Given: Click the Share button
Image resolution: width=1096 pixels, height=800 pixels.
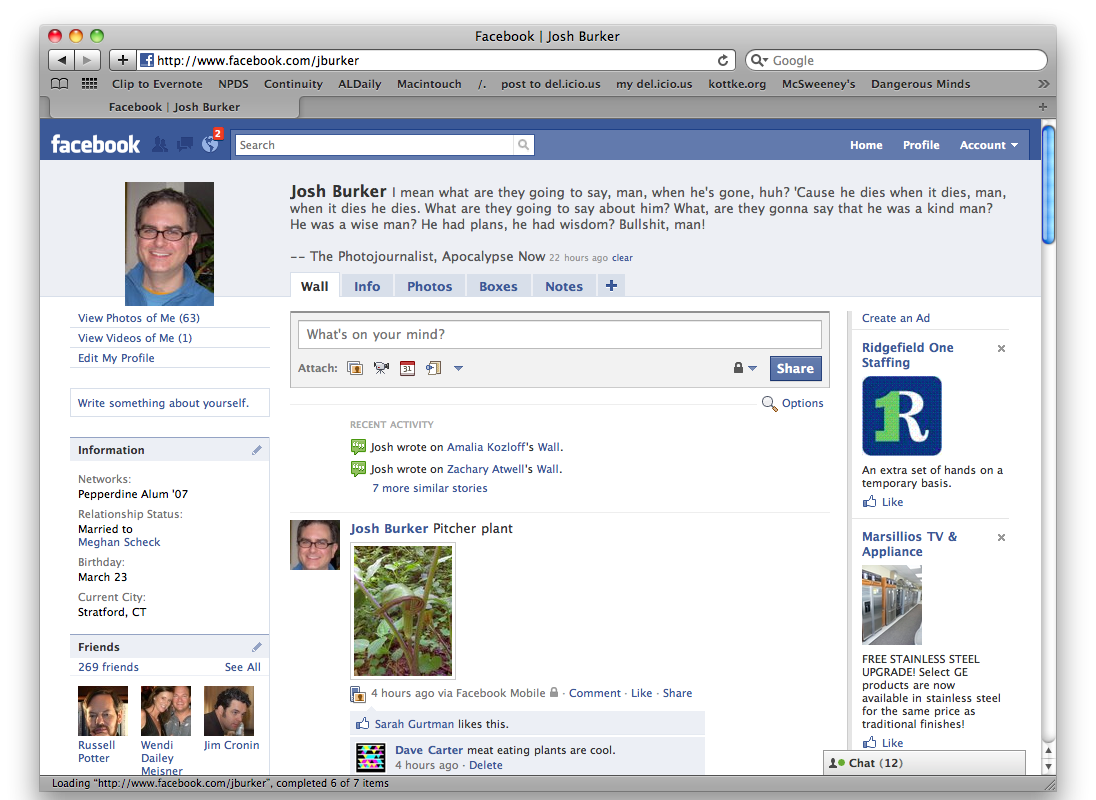Looking at the screenshot, I should (795, 368).
